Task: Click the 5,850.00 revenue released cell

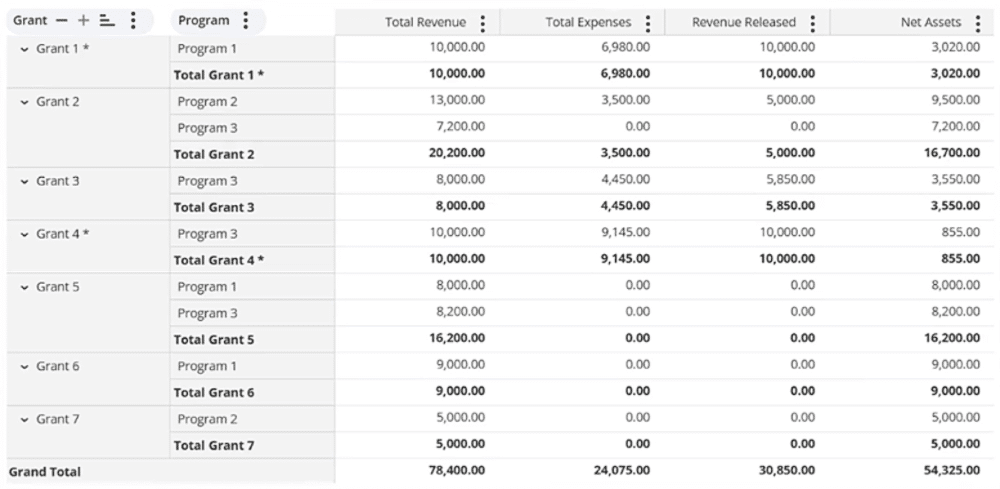Action: (x=791, y=180)
